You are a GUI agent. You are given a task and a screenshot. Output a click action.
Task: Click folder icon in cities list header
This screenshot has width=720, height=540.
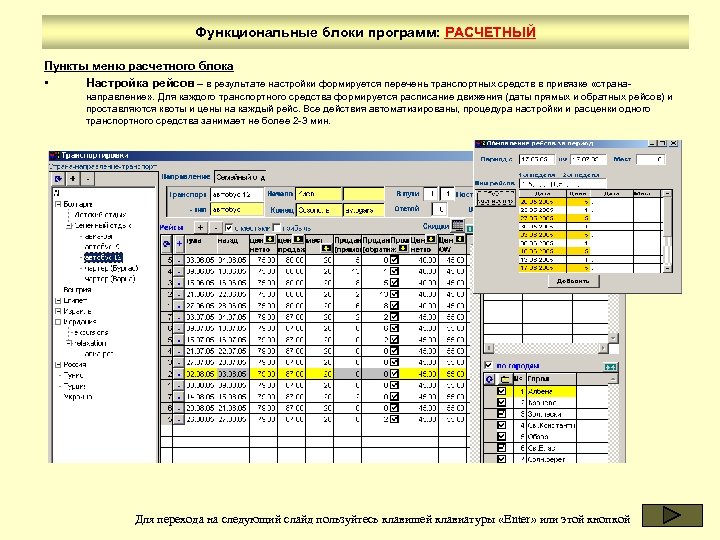click(x=505, y=379)
